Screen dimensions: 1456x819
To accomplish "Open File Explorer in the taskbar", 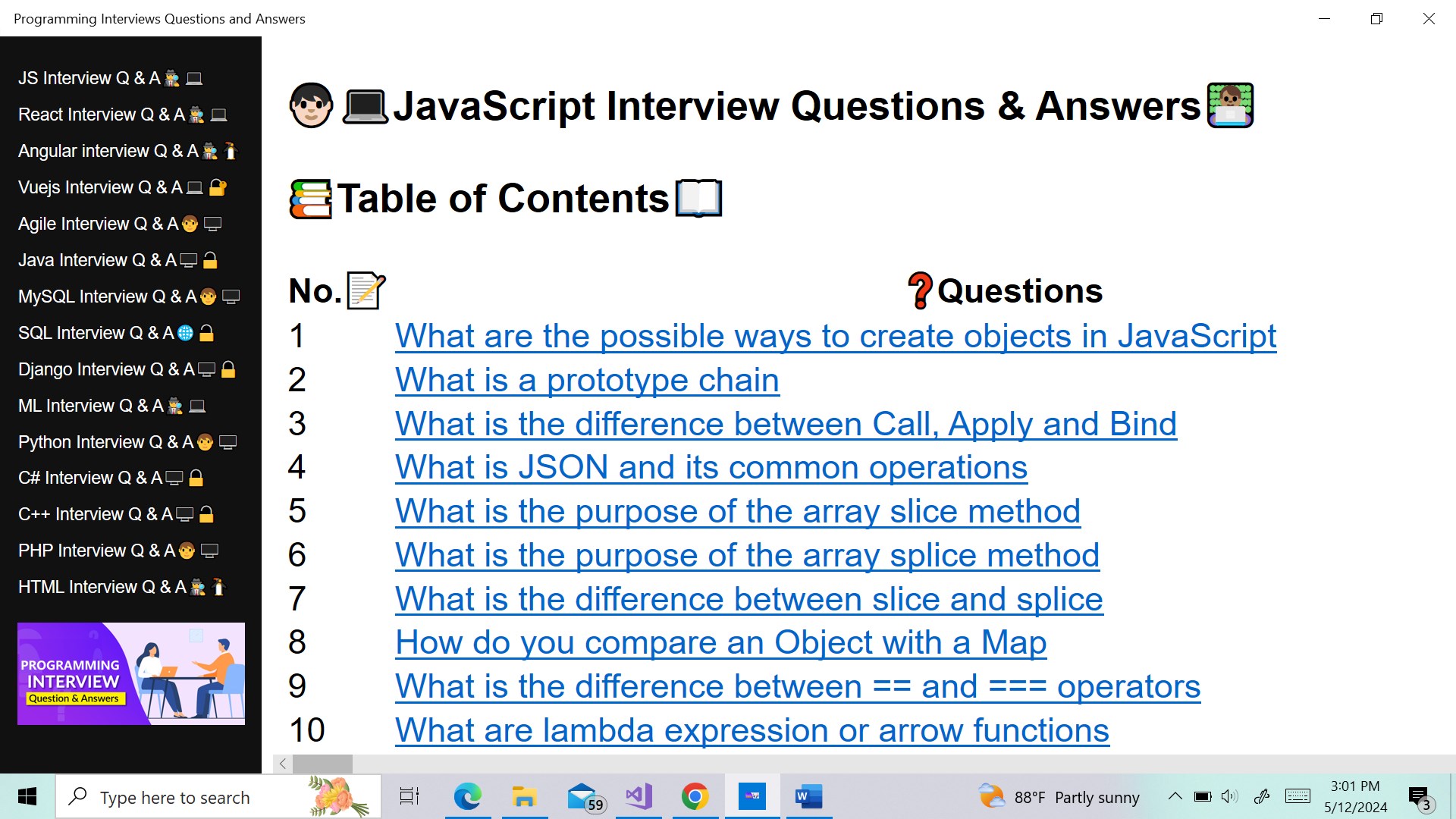I will click(524, 797).
